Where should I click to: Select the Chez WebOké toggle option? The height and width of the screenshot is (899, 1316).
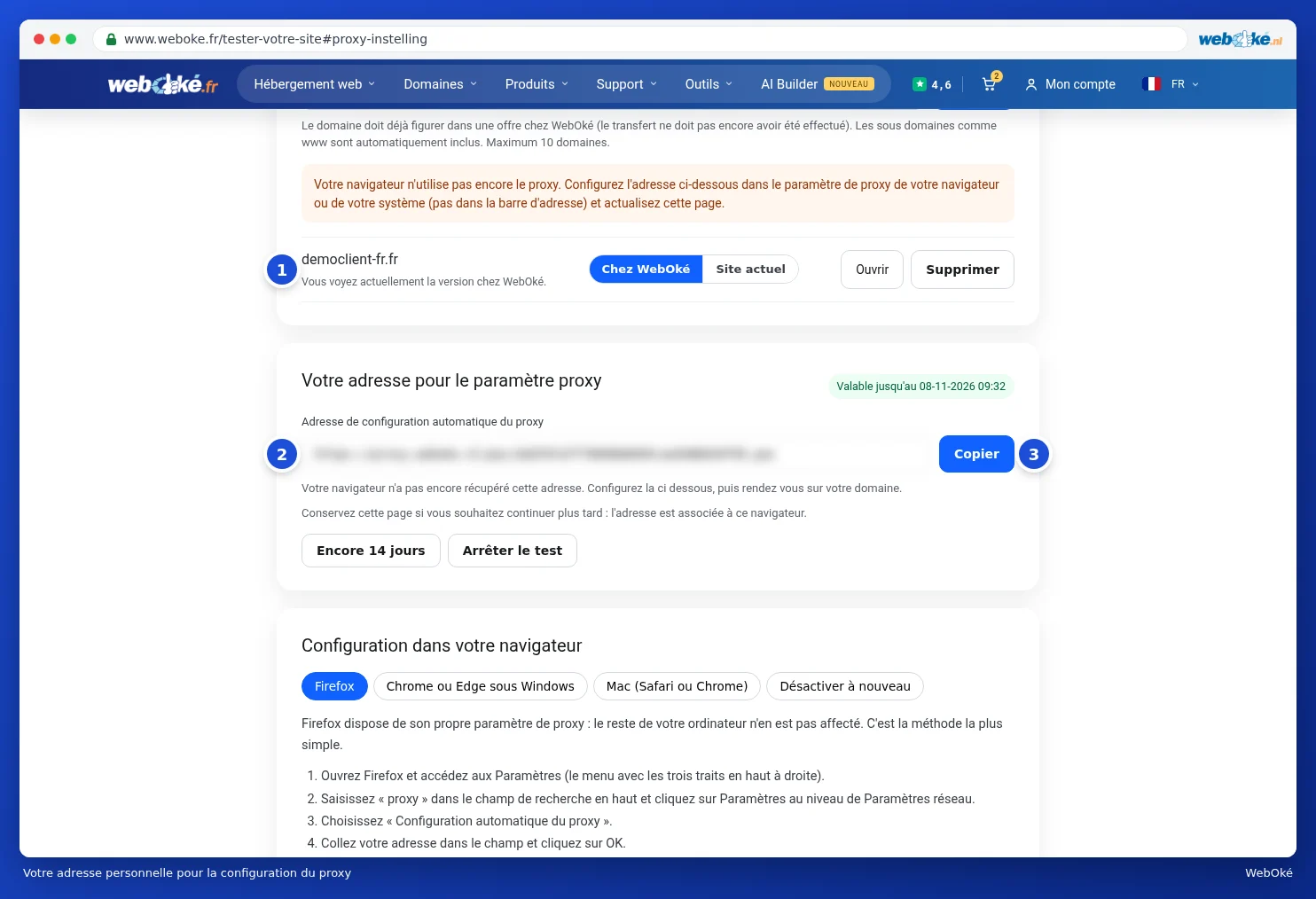pyautogui.click(x=646, y=270)
